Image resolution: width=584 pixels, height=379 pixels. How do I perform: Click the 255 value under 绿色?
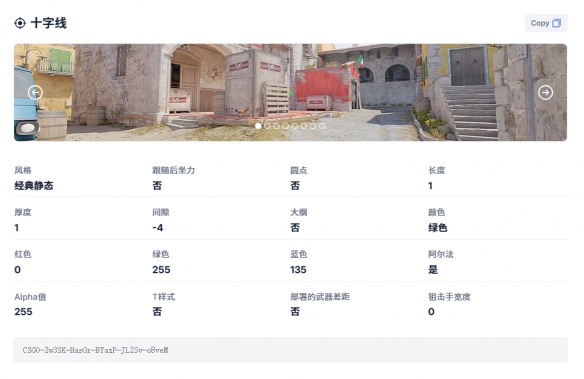(161, 270)
